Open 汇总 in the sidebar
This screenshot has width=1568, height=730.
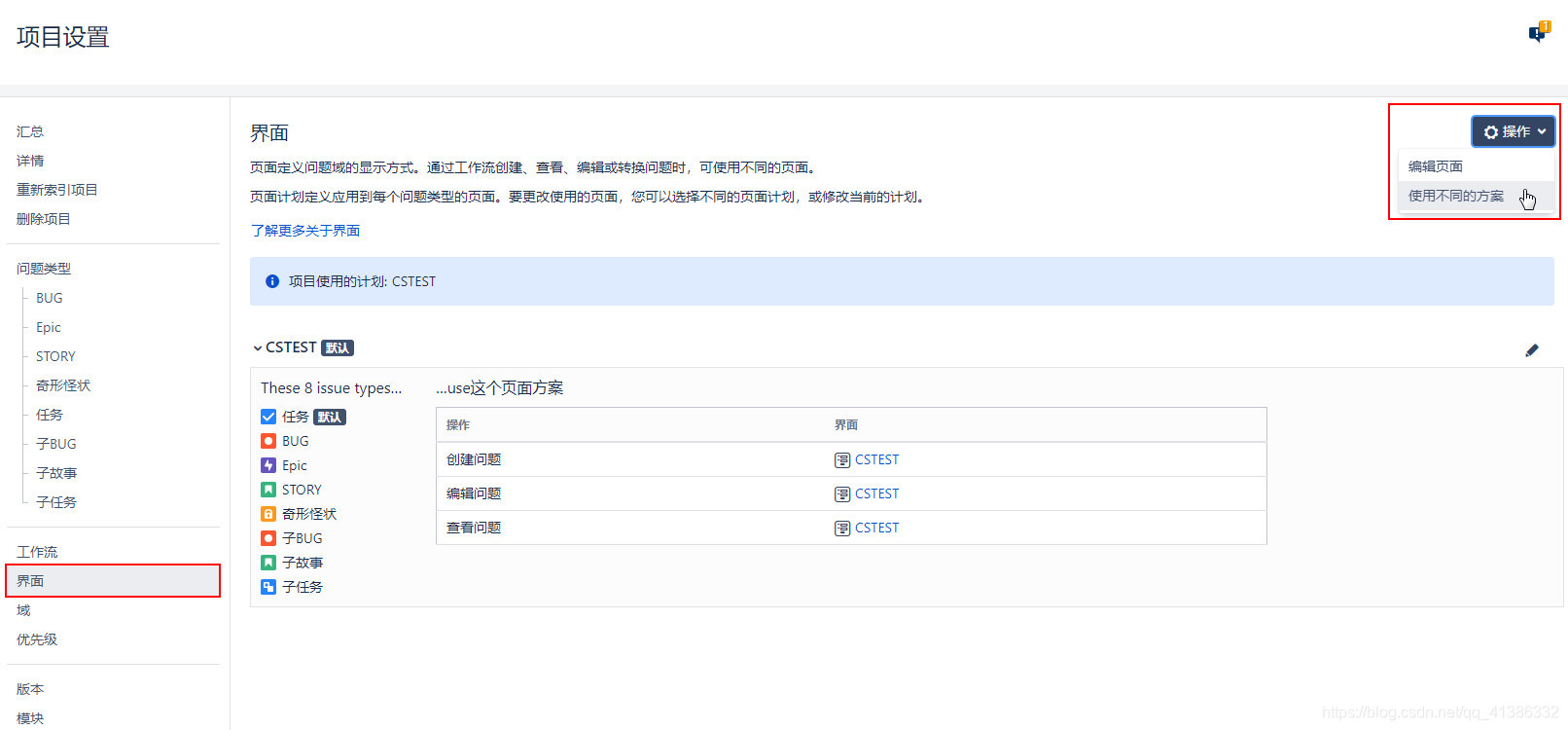point(30,131)
